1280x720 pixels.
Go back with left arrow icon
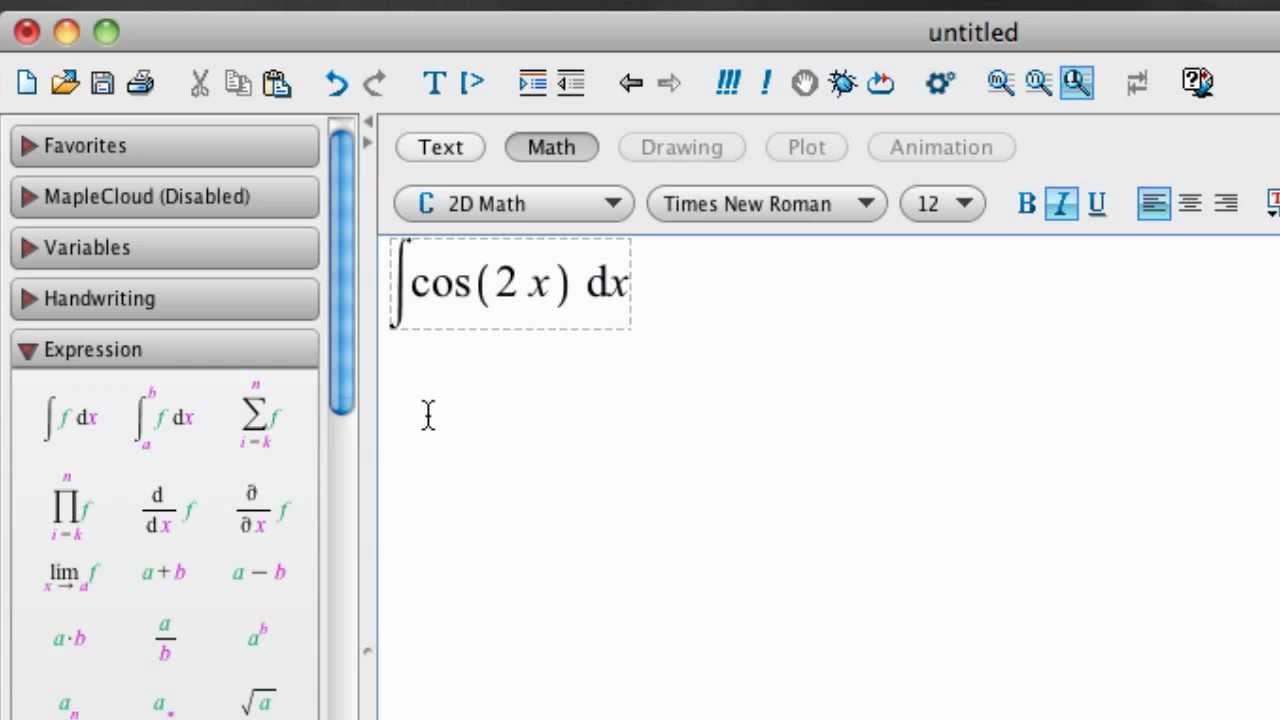click(630, 83)
